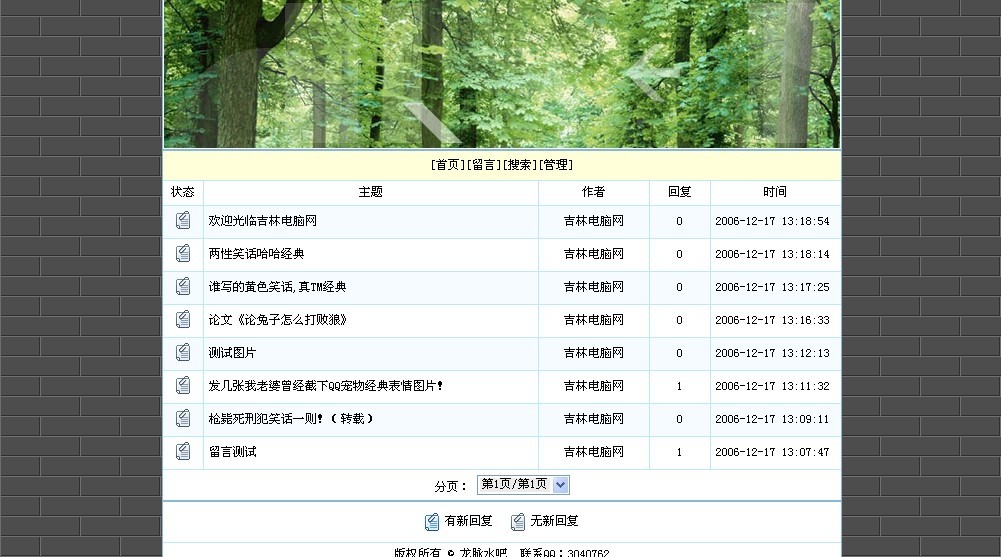Click the status icon for QQ宠物经典表情图片 row
The height and width of the screenshot is (557, 1001).
pos(183,385)
